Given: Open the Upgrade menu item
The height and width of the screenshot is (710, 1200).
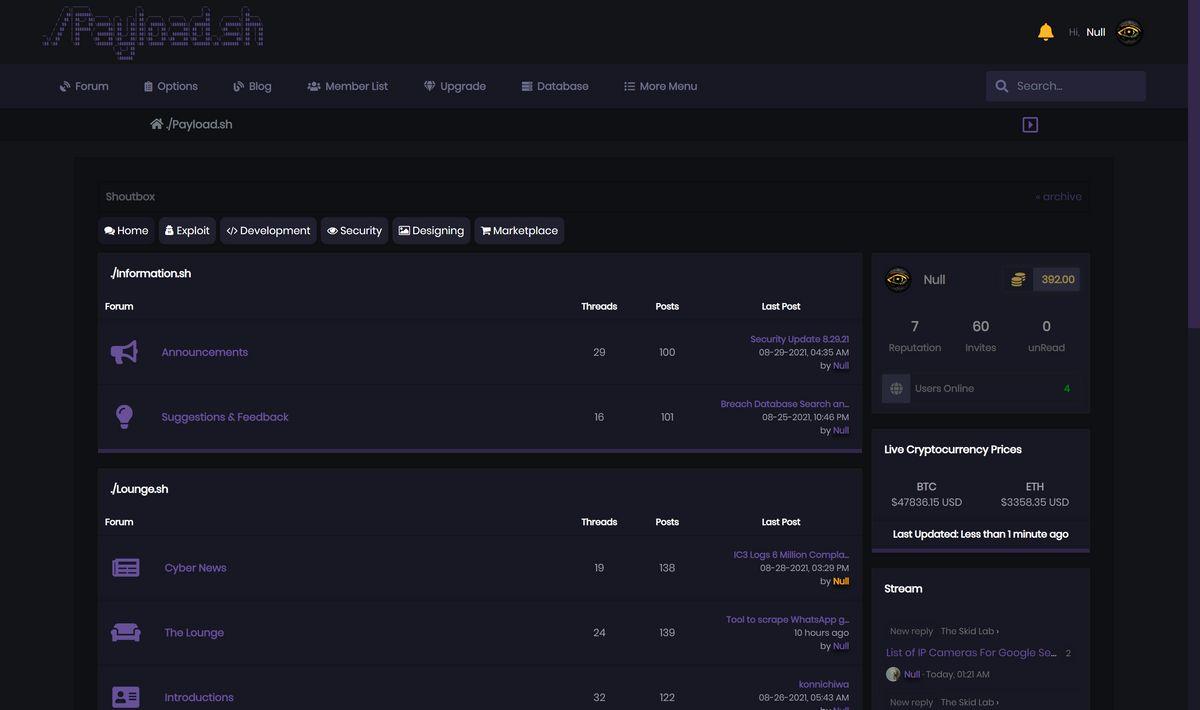Looking at the screenshot, I should (454, 86).
